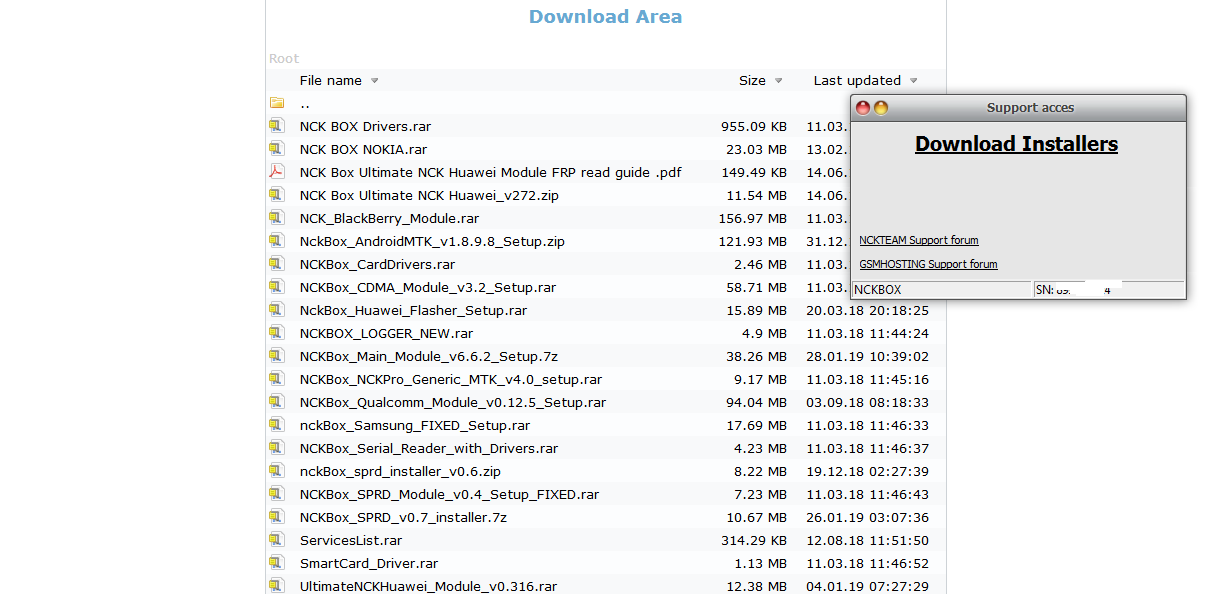Click archive icon beside NCK BOX NOKIA.rar
Screen dimensions: 1205x594
click(277, 149)
